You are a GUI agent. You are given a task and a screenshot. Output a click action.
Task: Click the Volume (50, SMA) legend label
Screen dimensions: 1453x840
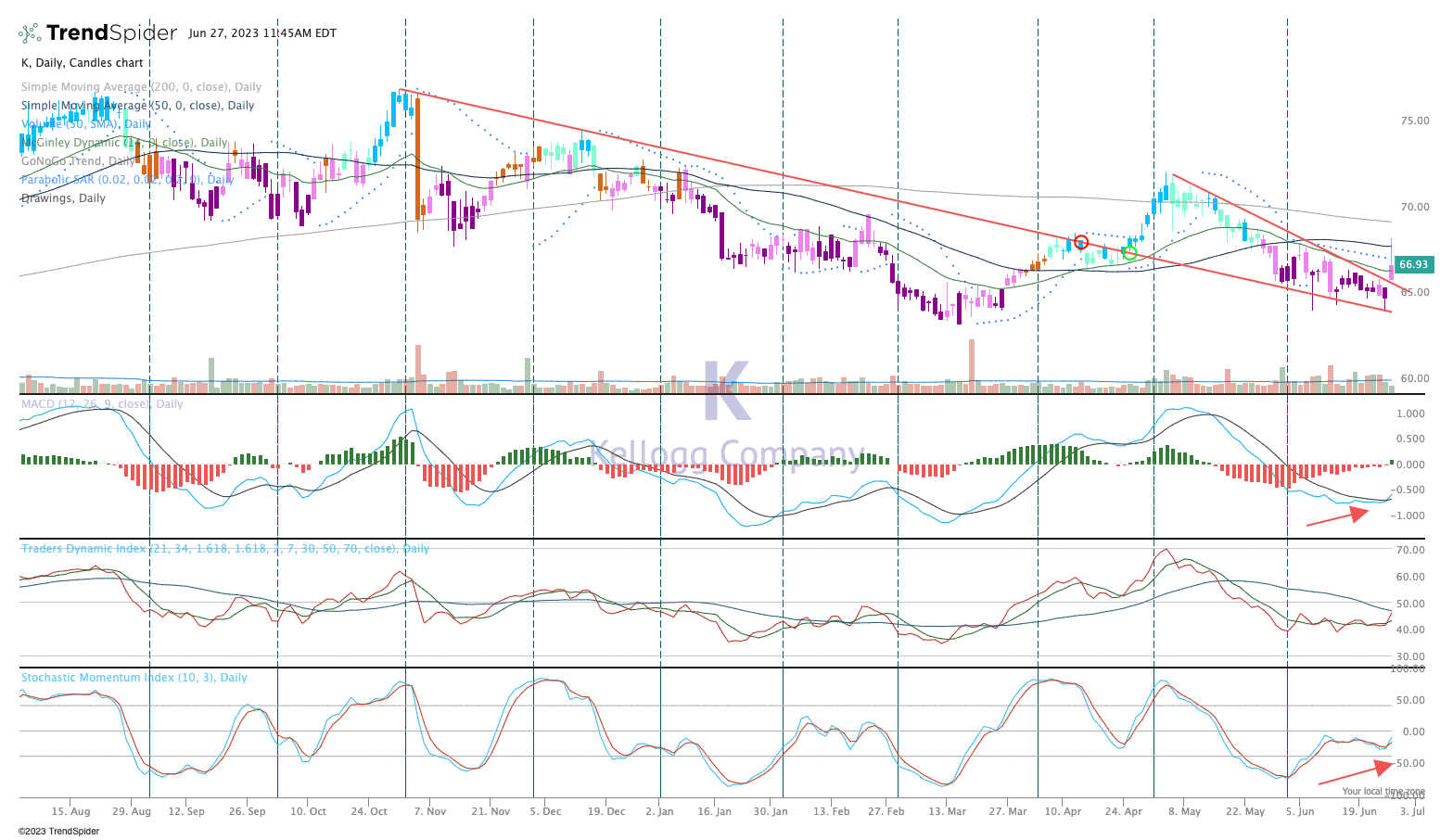pos(86,124)
